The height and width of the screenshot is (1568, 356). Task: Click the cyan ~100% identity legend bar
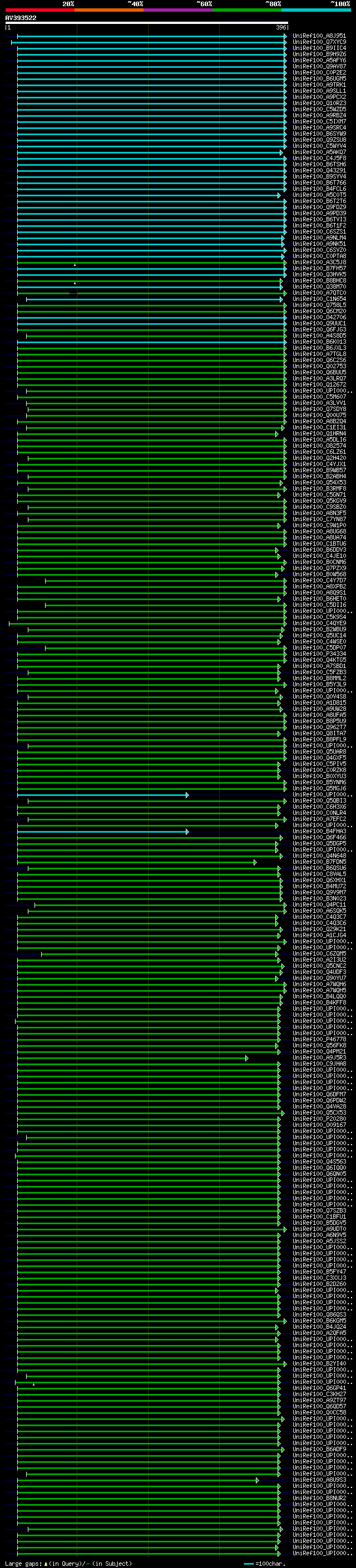coord(316,10)
